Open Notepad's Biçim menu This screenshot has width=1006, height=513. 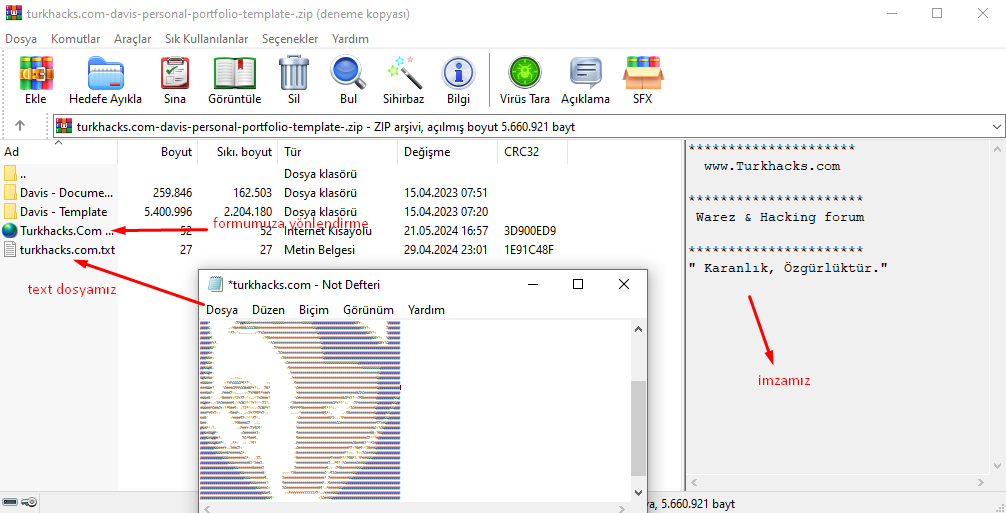(x=314, y=310)
